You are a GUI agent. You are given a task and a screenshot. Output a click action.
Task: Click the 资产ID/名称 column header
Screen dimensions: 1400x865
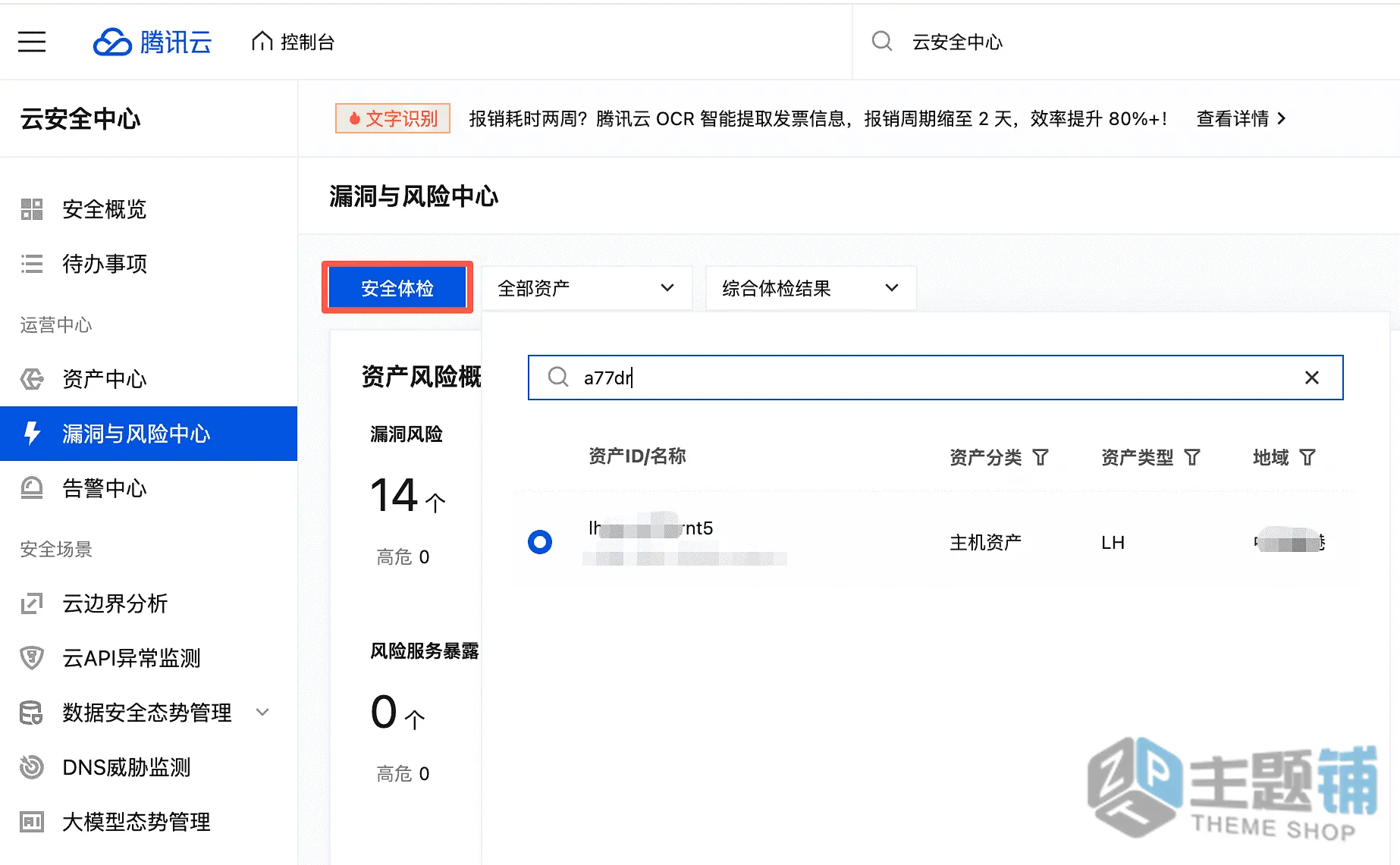pos(637,456)
